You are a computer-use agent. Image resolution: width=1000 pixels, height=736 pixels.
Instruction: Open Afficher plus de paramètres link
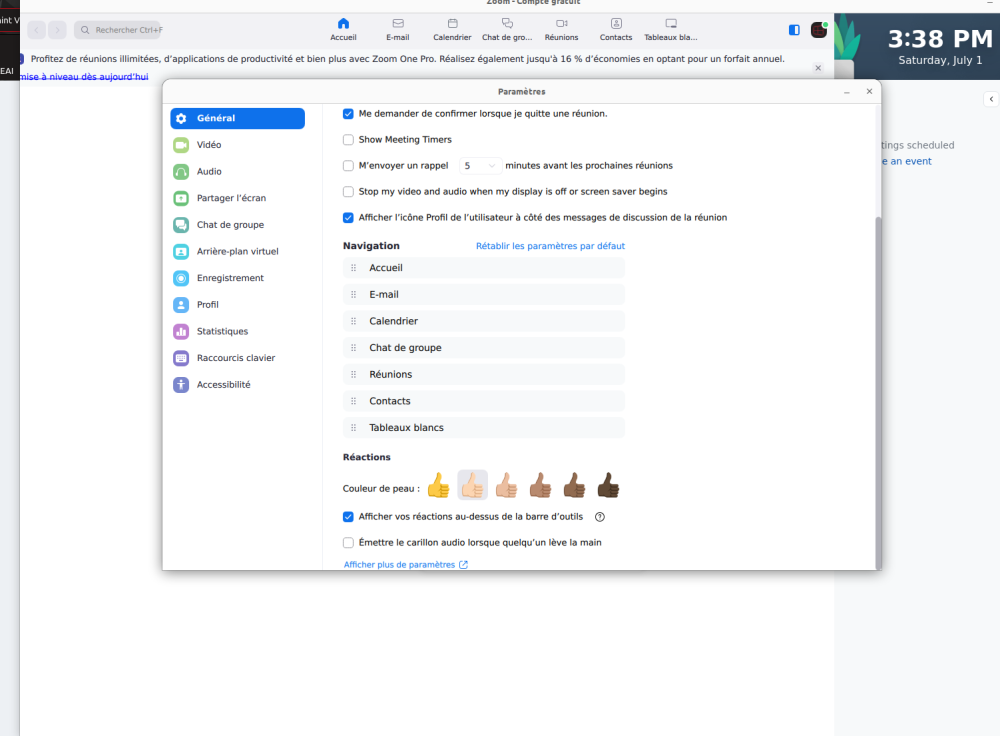click(x=406, y=565)
